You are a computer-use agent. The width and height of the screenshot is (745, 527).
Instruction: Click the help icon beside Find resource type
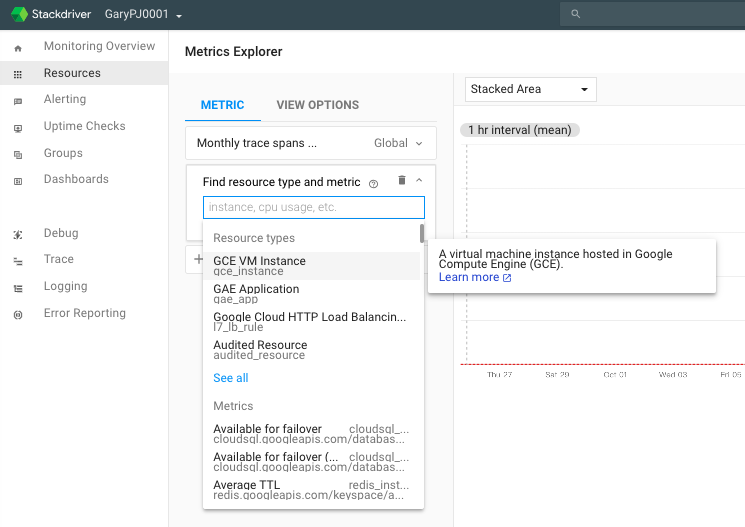point(373,184)
